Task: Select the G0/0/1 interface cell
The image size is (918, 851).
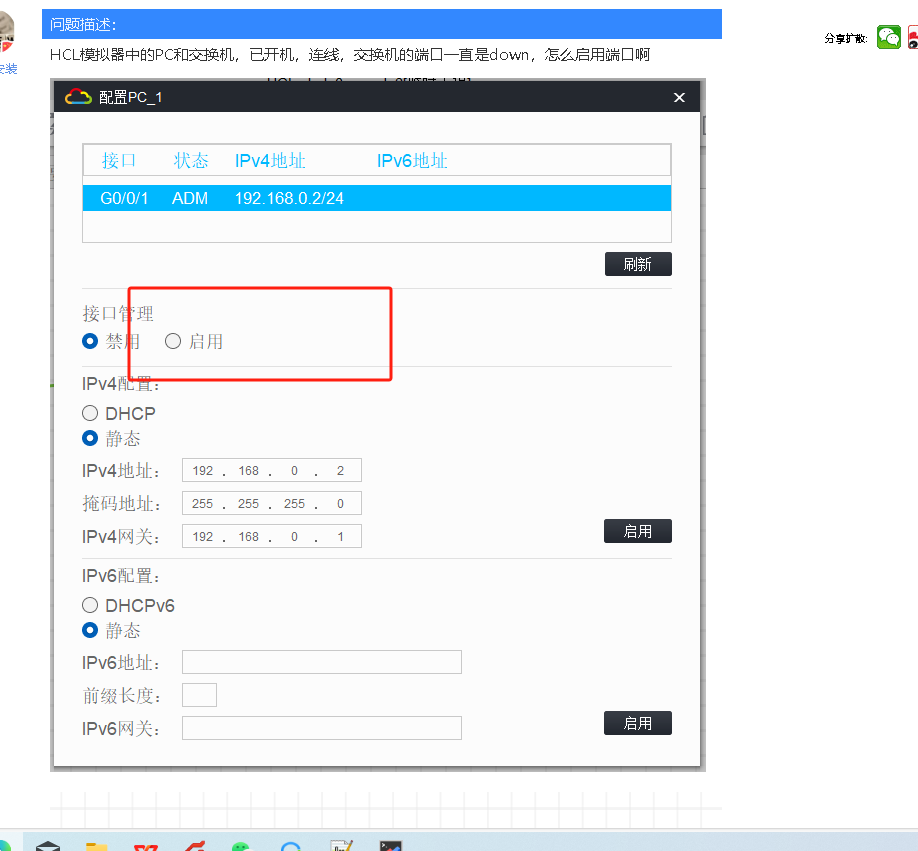Action: coord(124,198)
